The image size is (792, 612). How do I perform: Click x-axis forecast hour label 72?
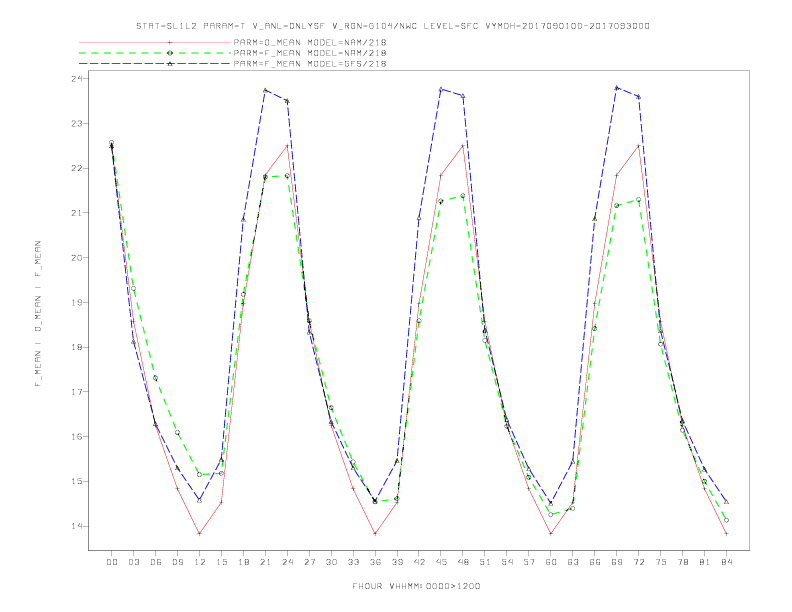click(639, 562)
